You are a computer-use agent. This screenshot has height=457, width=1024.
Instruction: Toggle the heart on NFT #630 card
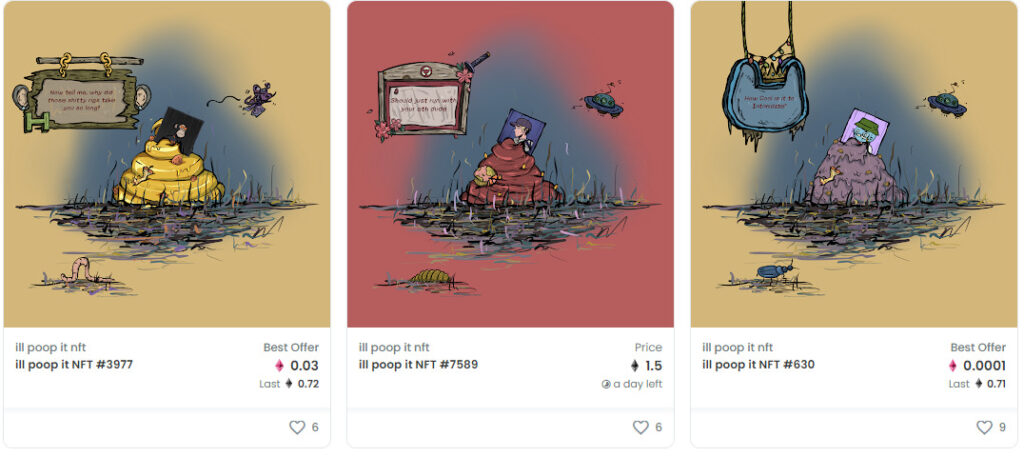984,428
